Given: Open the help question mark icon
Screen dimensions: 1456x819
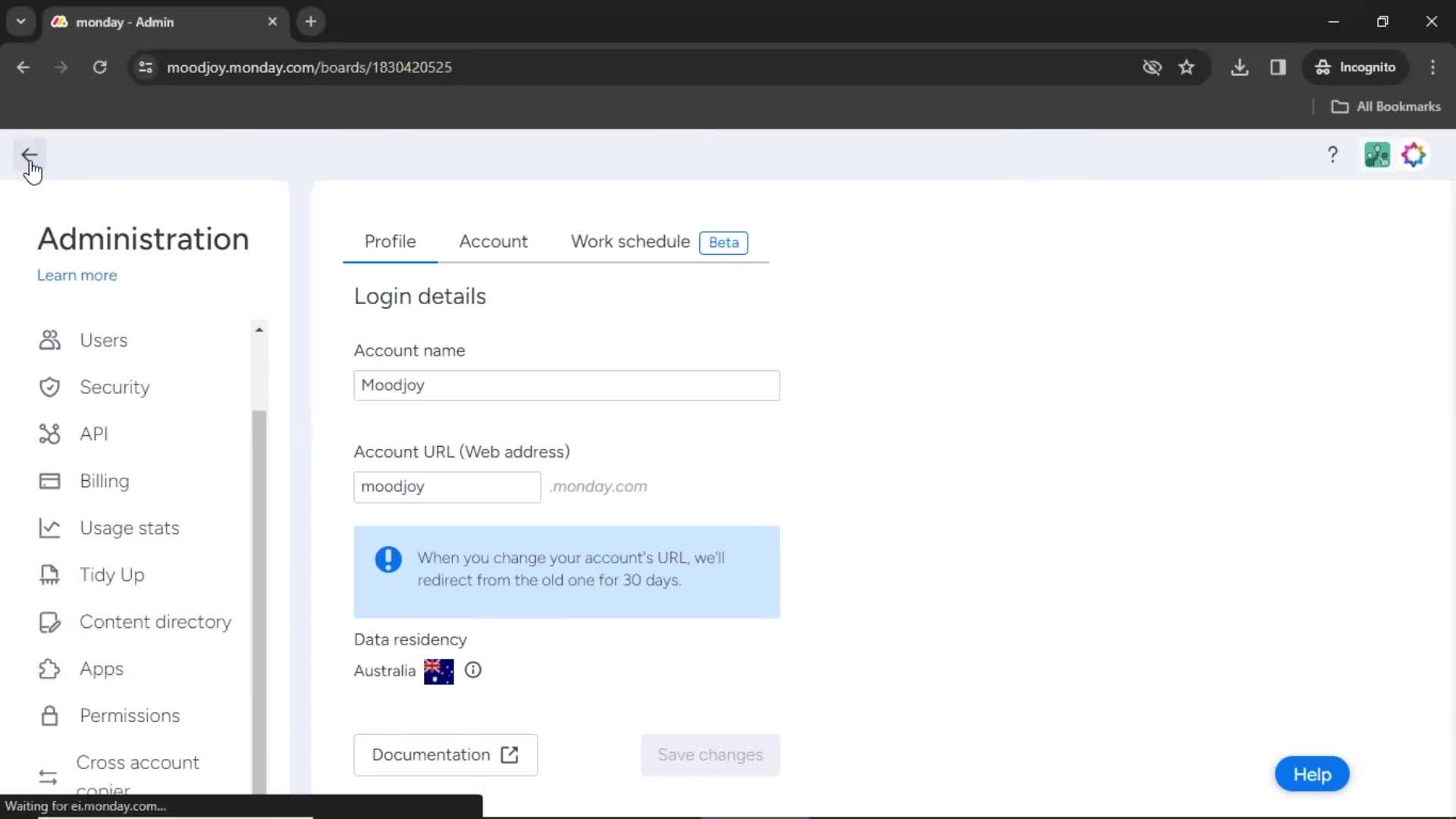Looking at the screenshot, I should 1332,155.
